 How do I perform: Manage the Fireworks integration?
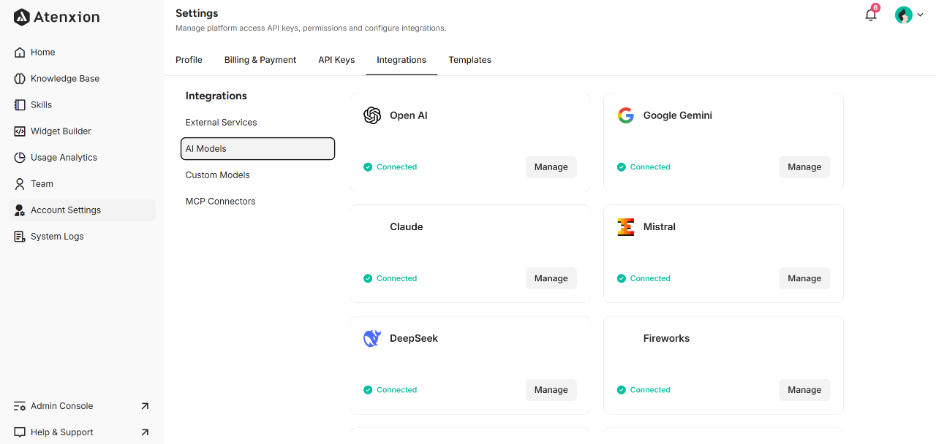pos(804,390)
